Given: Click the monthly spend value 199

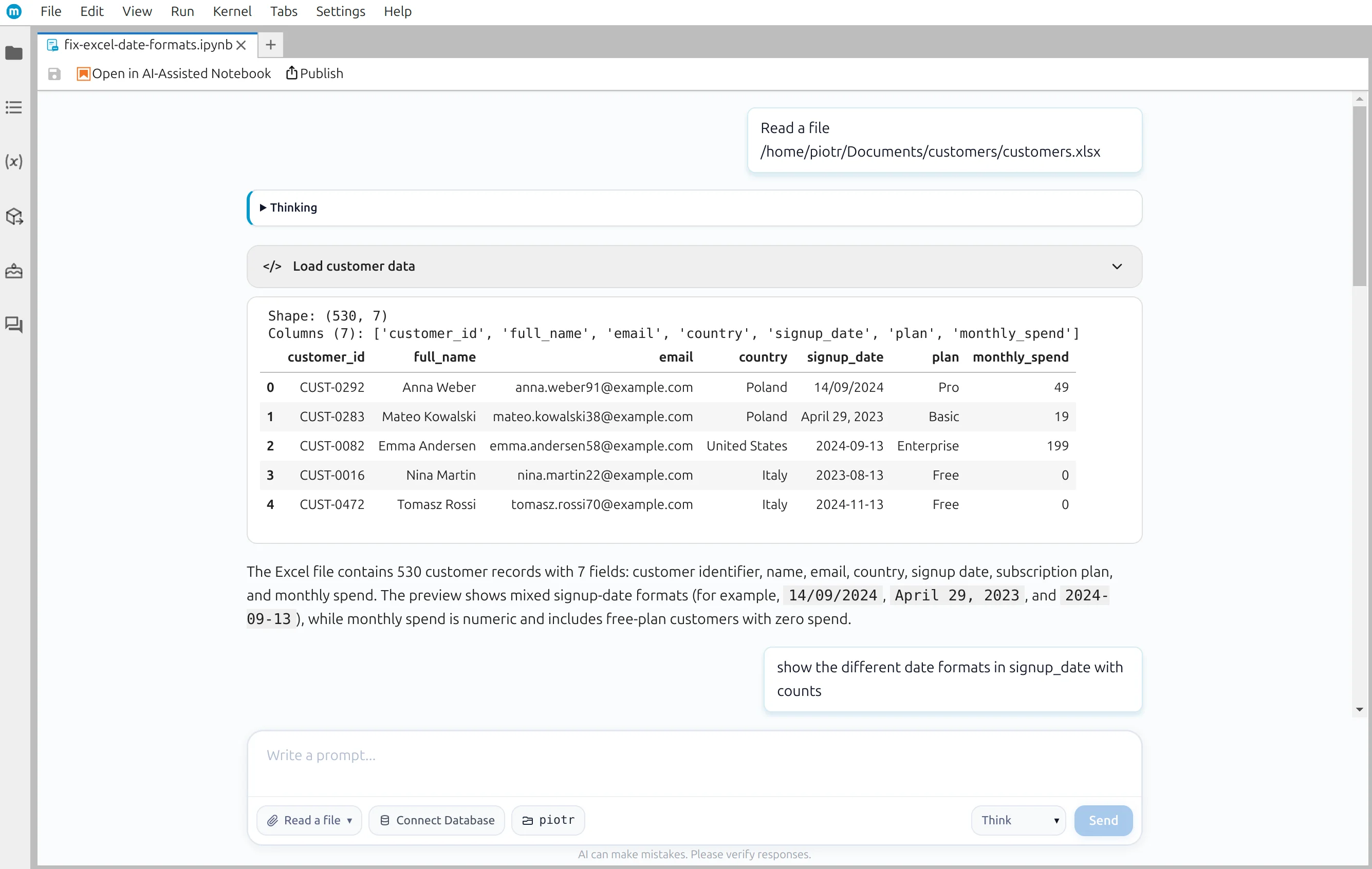Looking at the screenshot, I should pos(1058,446).
